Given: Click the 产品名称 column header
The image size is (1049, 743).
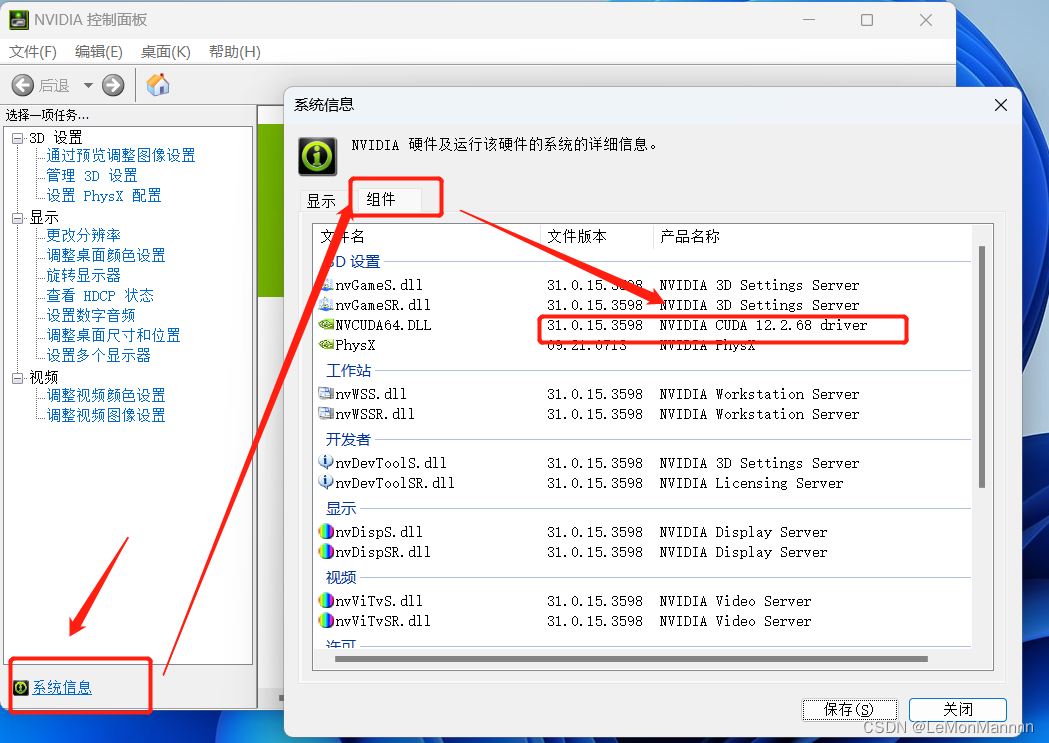Looking at the screenshot, I should point(690,236).
